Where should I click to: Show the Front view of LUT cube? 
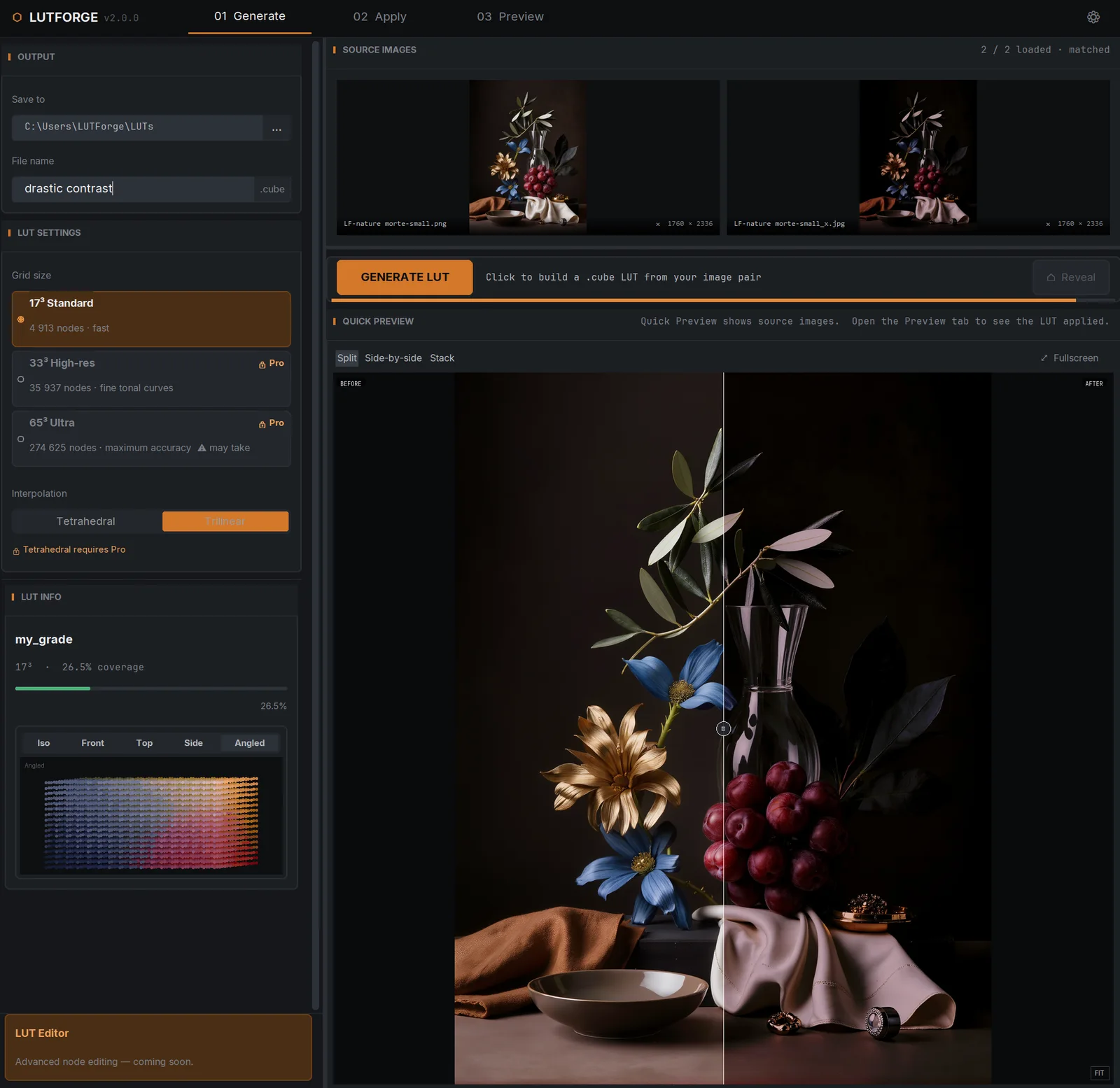coord(92,743)
